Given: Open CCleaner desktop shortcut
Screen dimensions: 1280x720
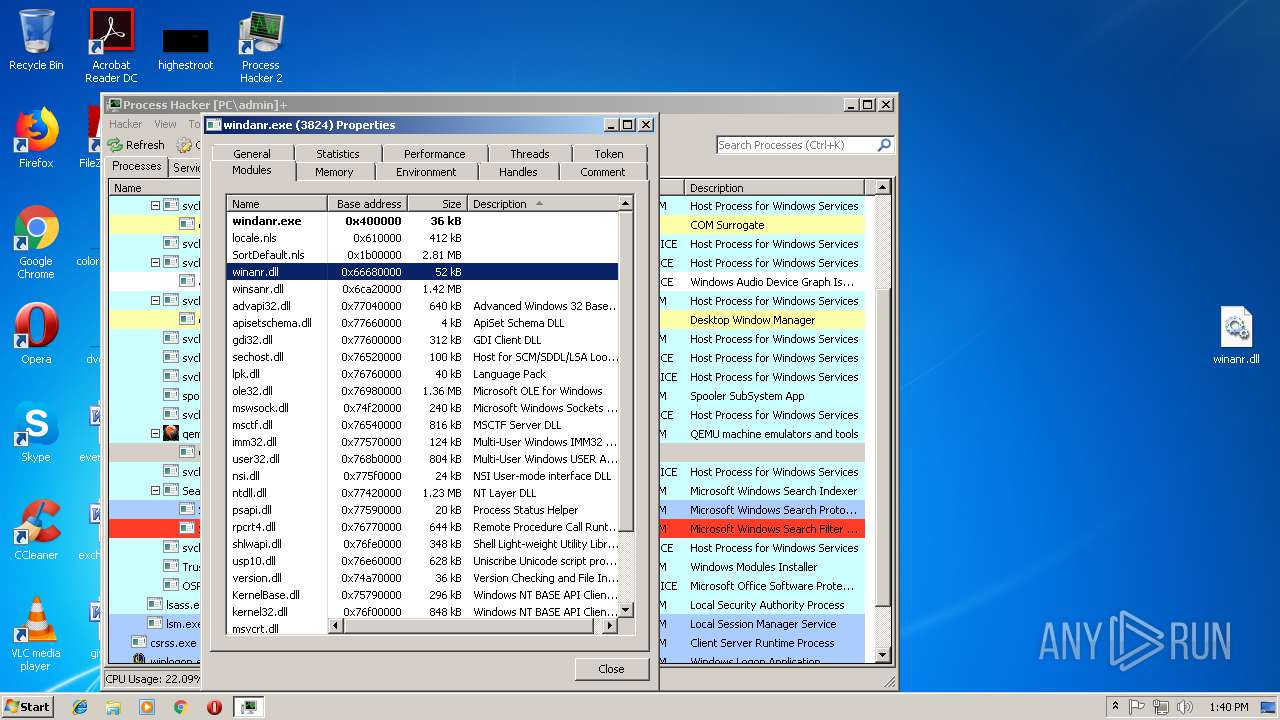Looking at the screenshot, I should click(x=36, y=530).
